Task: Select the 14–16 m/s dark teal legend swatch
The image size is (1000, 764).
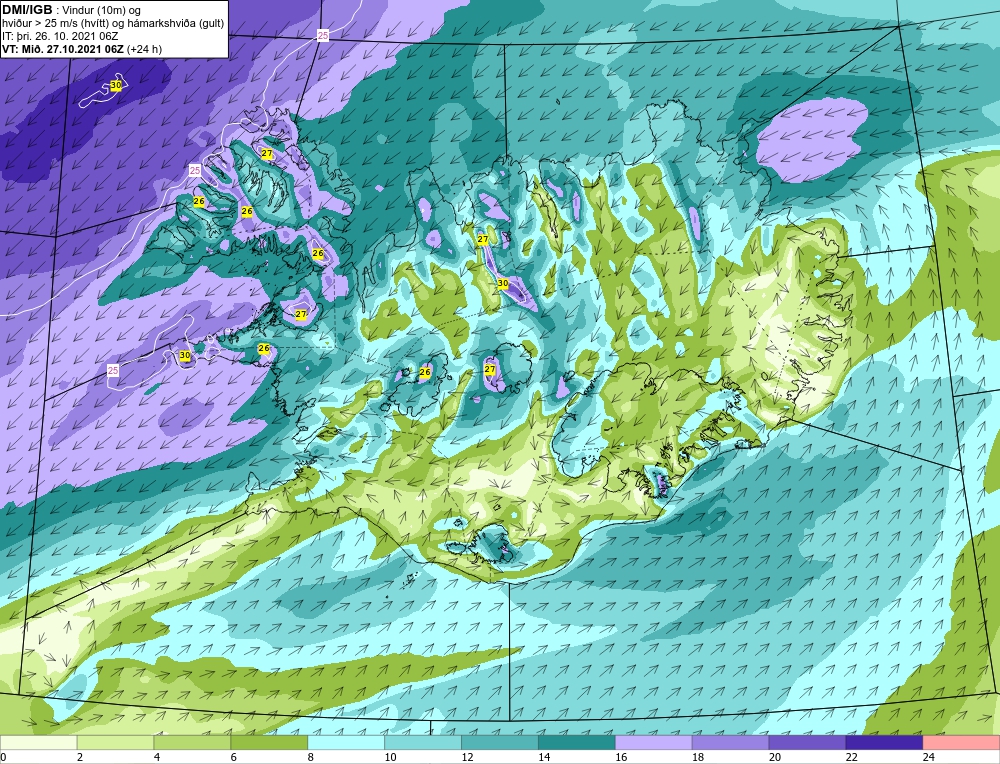Action: click(x=577, y=743)
